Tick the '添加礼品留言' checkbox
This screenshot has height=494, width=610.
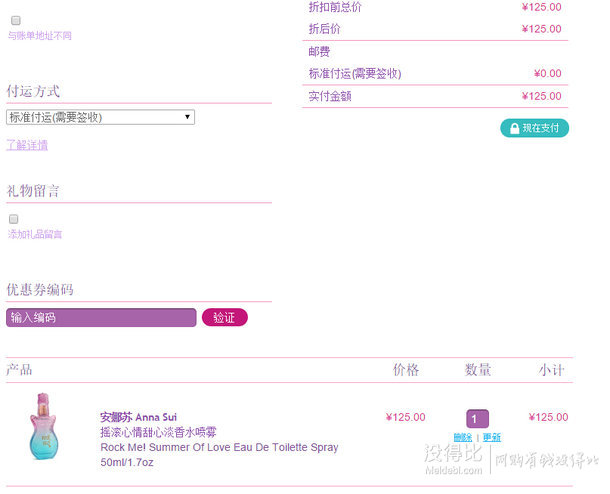(x=14, y=219)
